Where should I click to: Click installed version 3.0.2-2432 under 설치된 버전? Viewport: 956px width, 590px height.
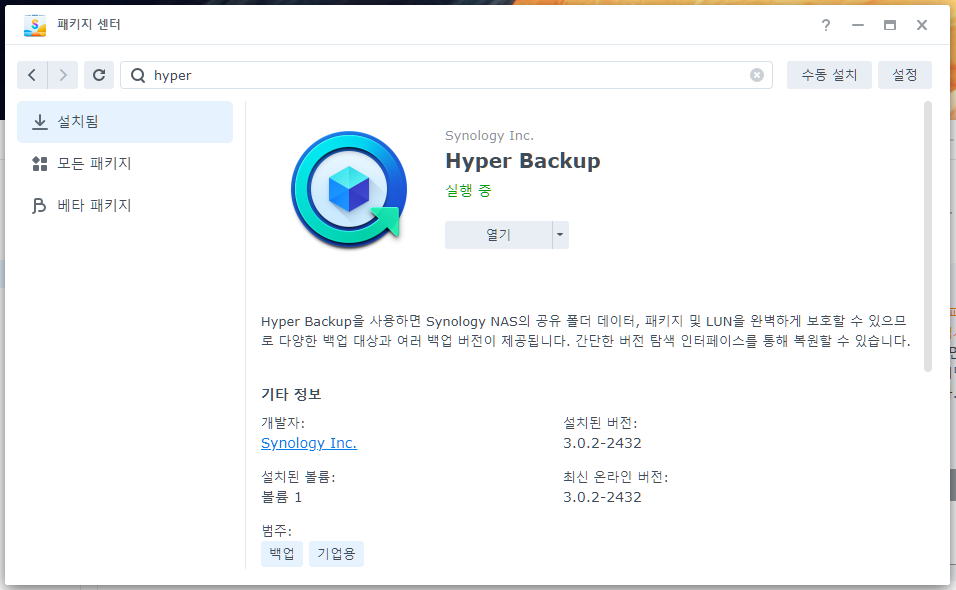[x=602, y=443]
